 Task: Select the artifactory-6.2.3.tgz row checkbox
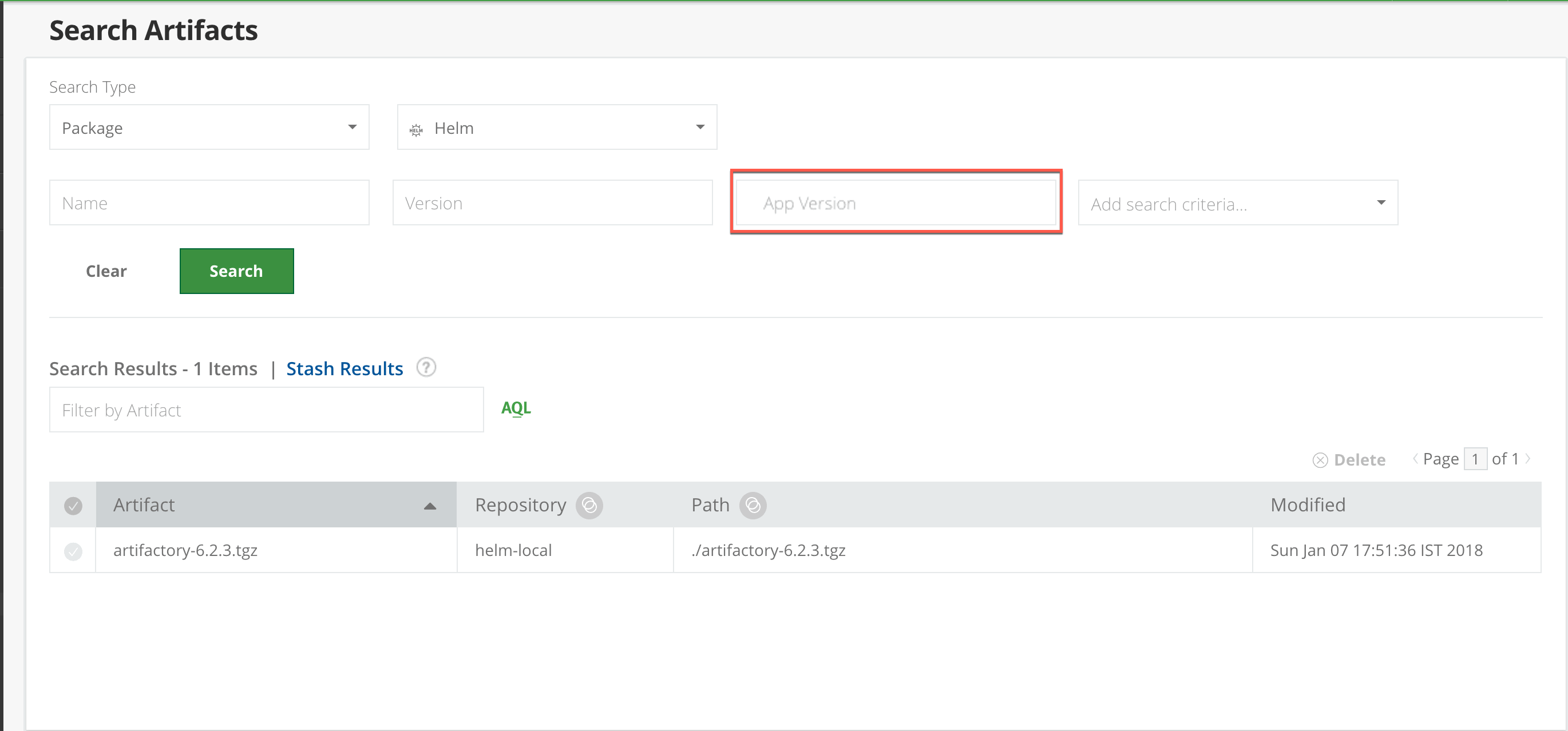pos(73,551)
